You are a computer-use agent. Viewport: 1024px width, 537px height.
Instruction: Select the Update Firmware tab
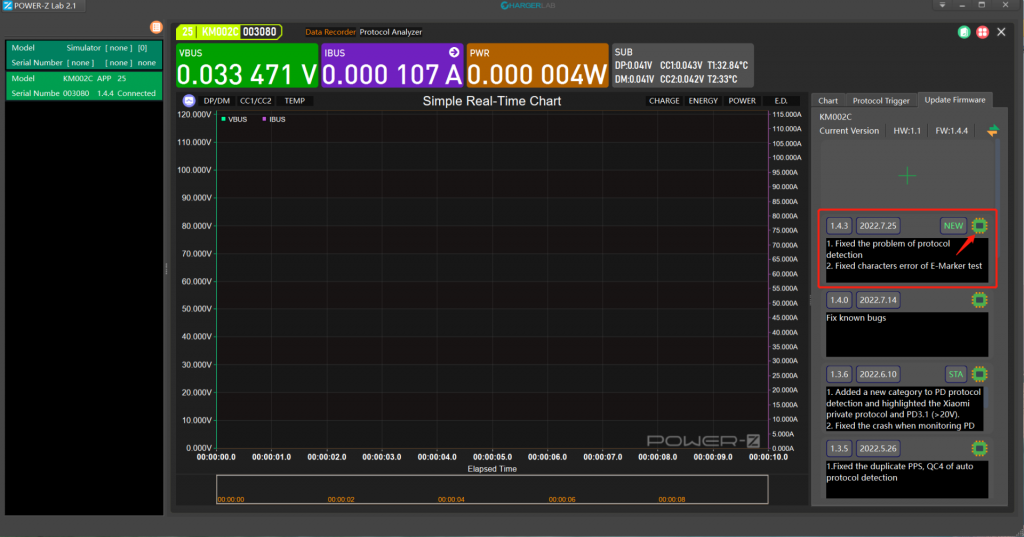[954, 100]
